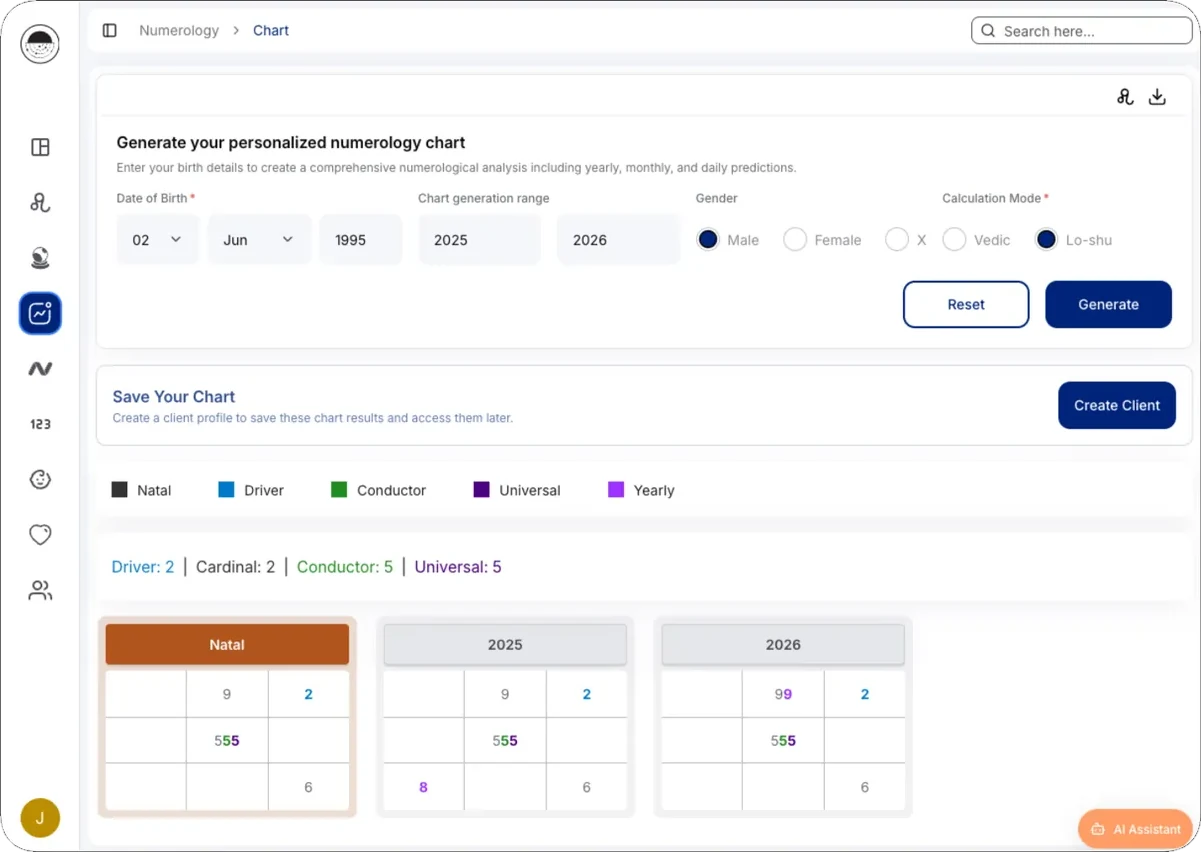
Task: Select the 2026 chart header
Action: (783, 645)
